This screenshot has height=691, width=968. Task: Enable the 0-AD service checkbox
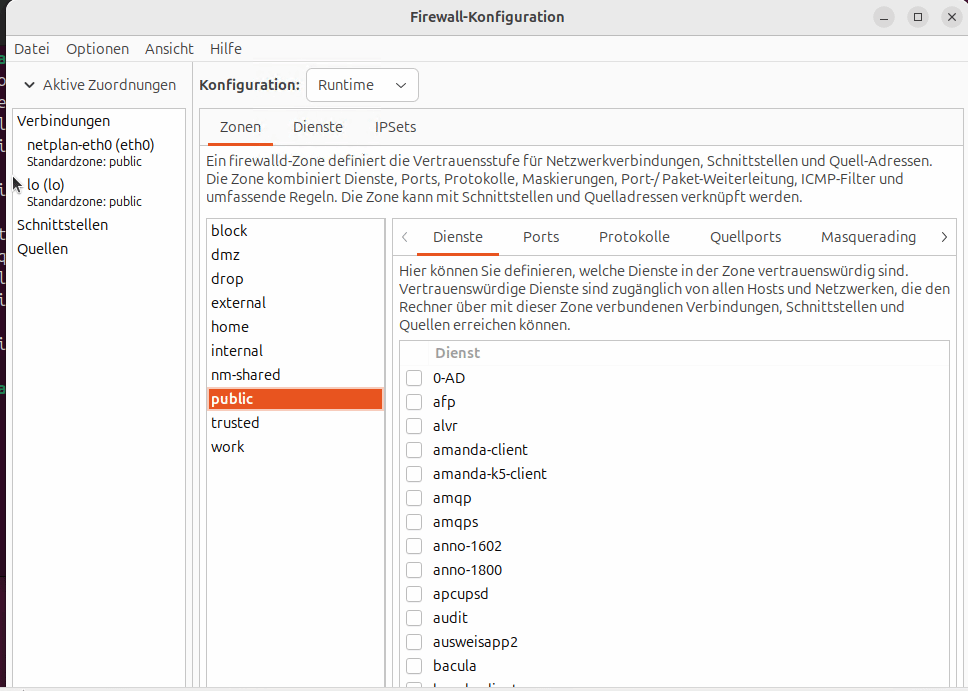(x=414, y=378)
